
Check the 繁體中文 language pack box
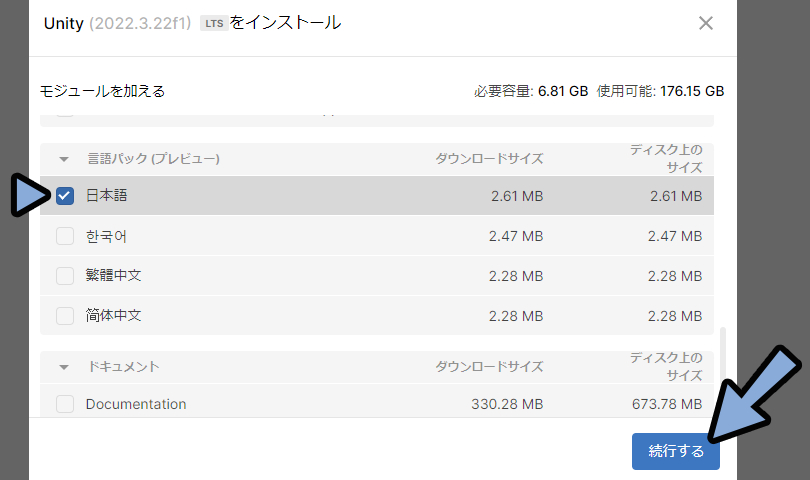click(x=65, y=276)
